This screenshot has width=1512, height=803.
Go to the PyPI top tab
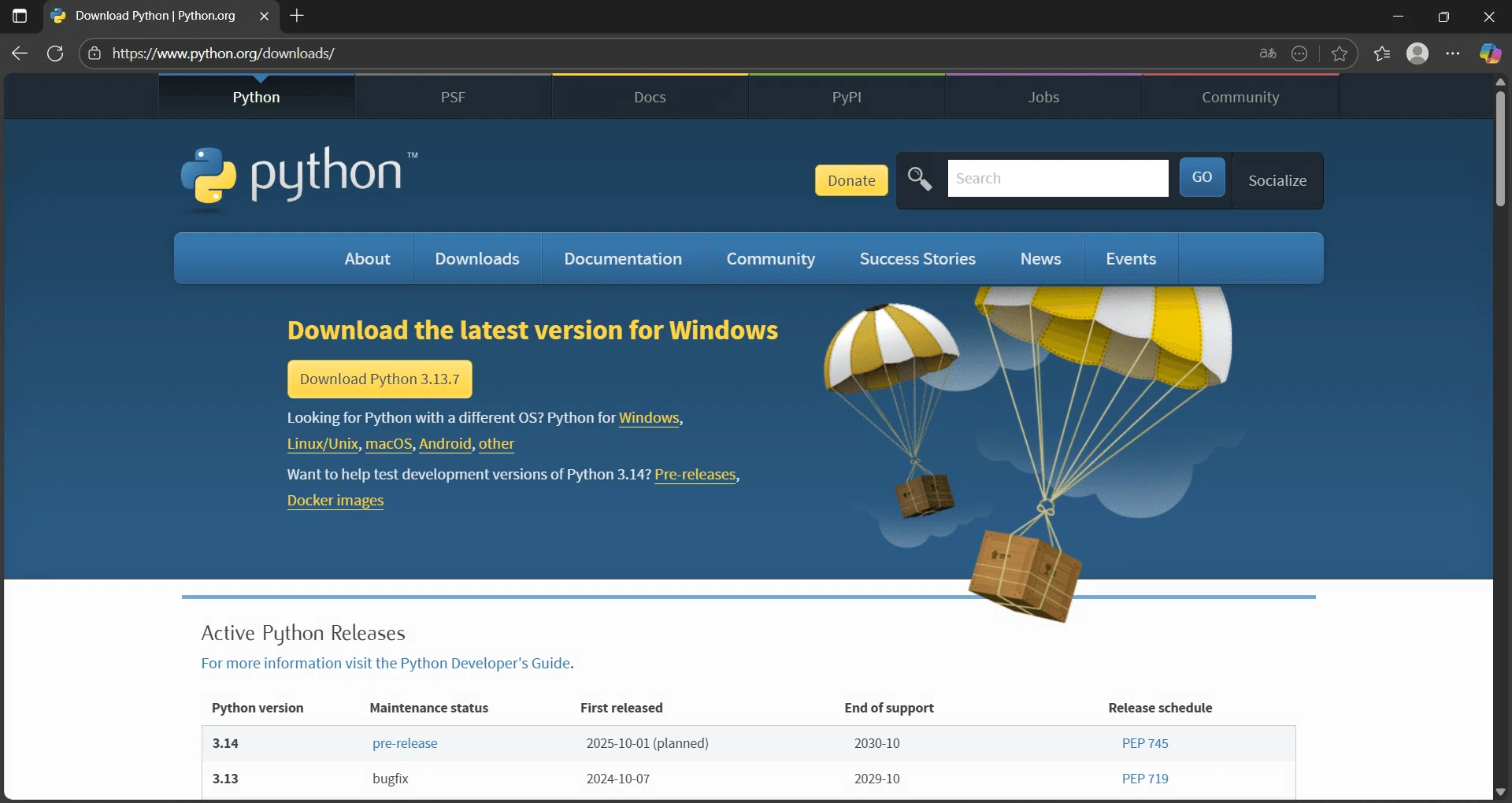click(x=847, y=97)
